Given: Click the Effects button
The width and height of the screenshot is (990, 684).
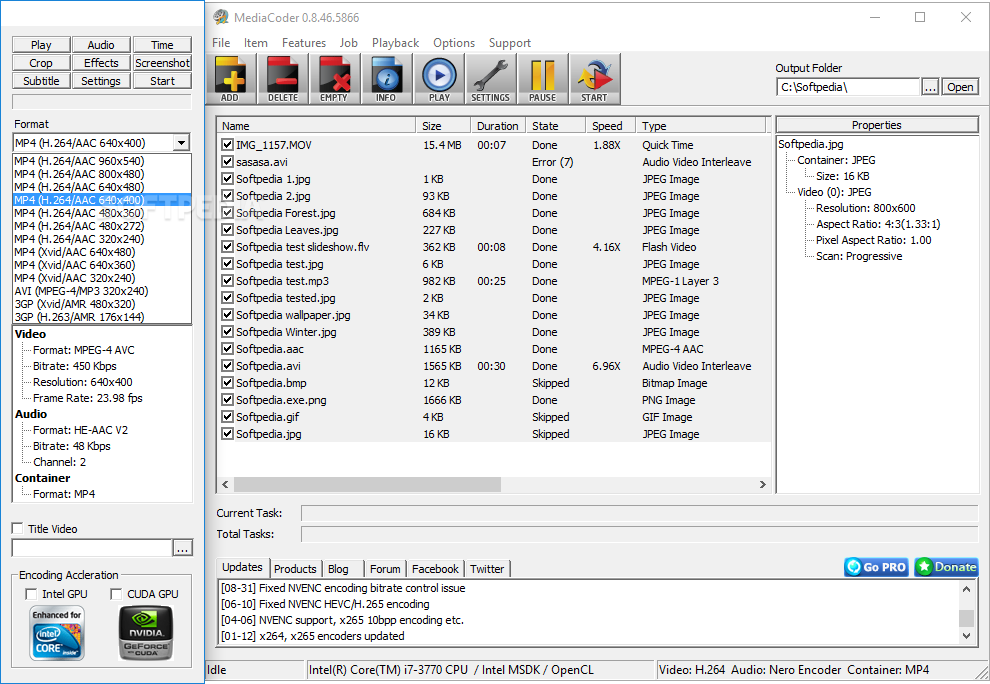Looking at the screenshot, I should point(101,63).
